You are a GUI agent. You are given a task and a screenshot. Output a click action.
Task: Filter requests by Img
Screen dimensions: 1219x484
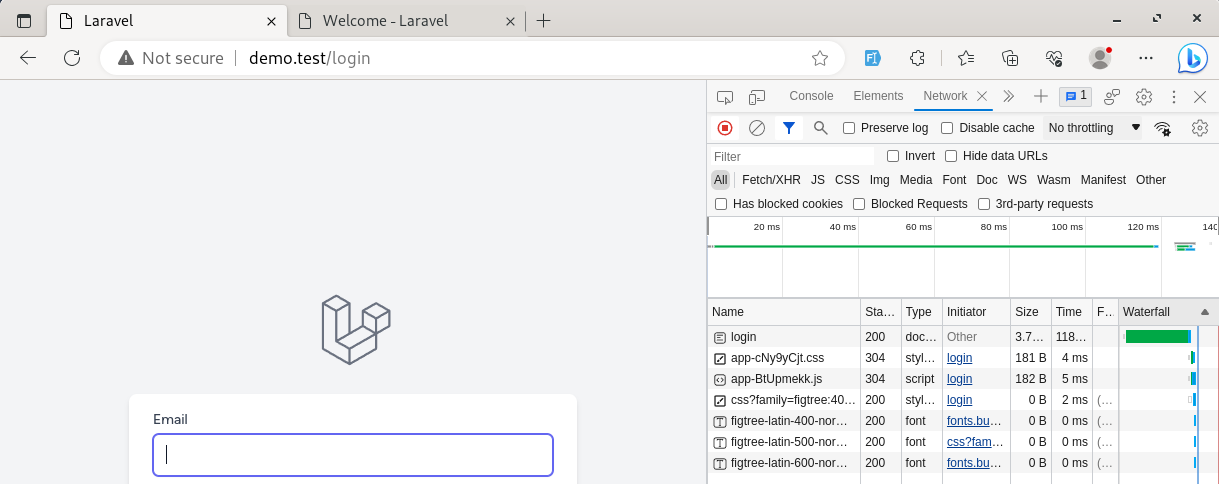879,180
